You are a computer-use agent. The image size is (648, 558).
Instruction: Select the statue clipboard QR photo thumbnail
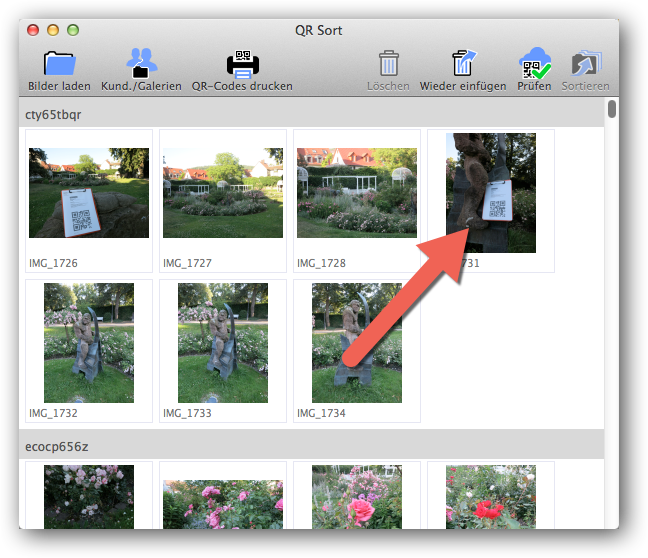coord(491,193)
